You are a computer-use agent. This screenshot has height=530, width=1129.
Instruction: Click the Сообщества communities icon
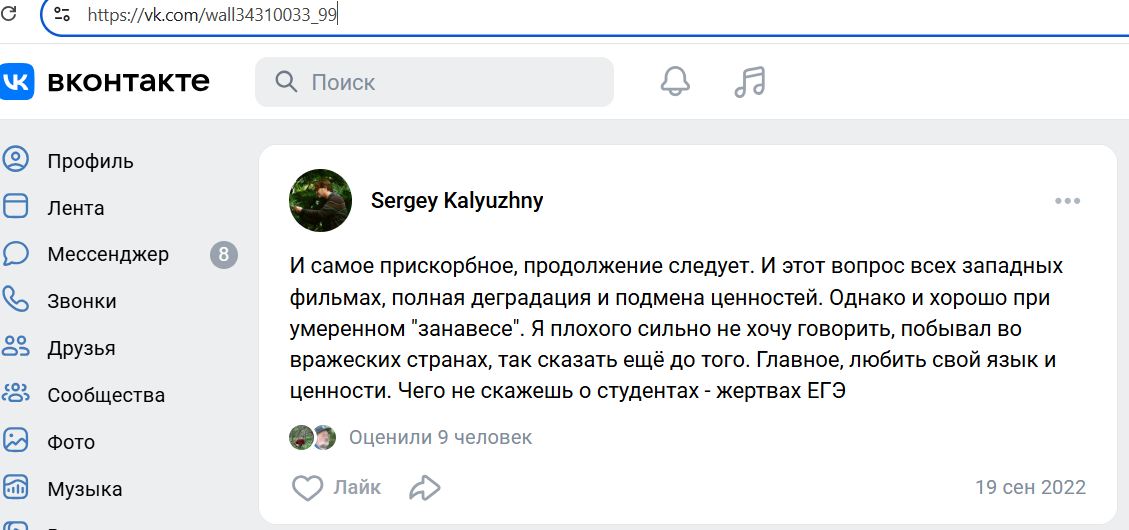coord(16,394)
